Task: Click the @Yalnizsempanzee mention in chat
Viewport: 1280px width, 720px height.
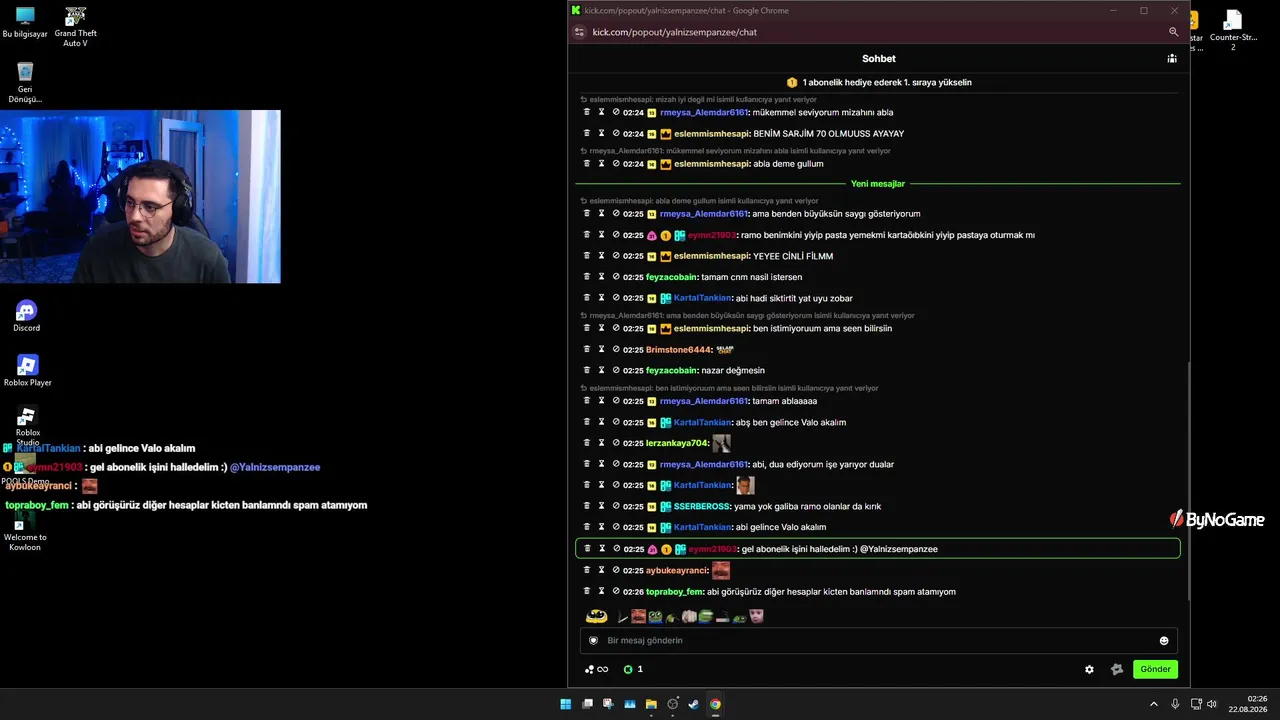Action: click(x=898, y=549)
